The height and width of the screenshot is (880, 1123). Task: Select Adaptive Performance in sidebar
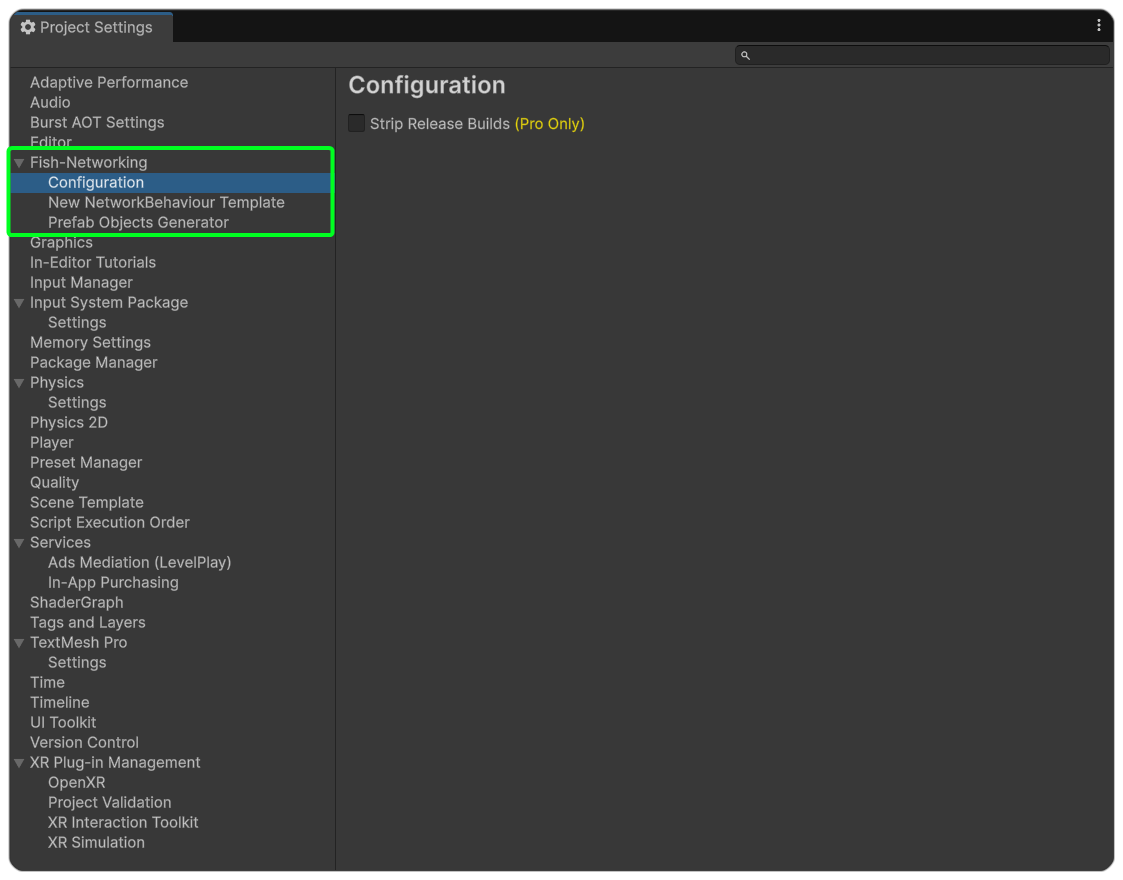pos(109,82)
